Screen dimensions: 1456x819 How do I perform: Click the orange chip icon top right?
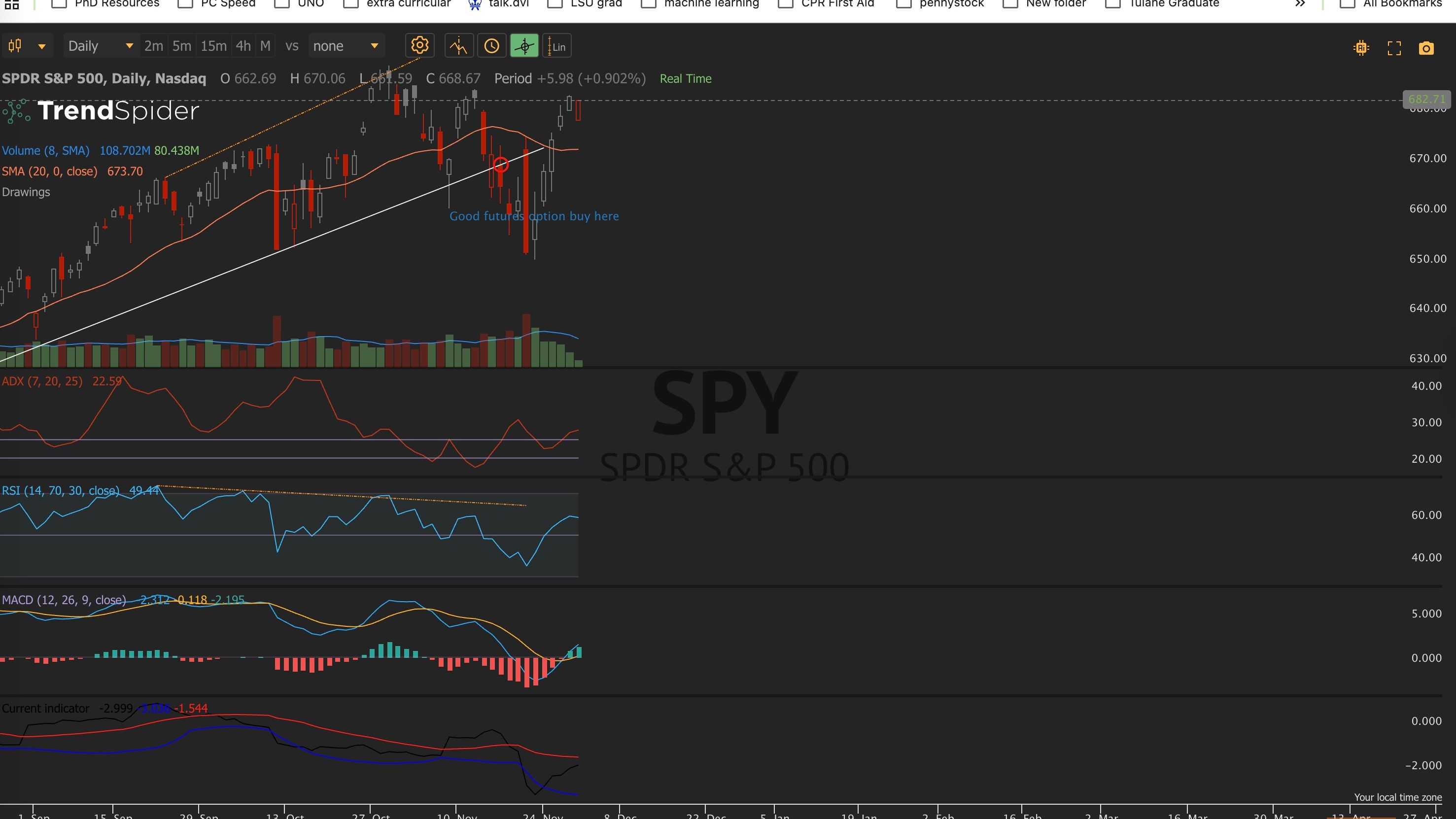pyautogui.click(x=1361, y=48)
